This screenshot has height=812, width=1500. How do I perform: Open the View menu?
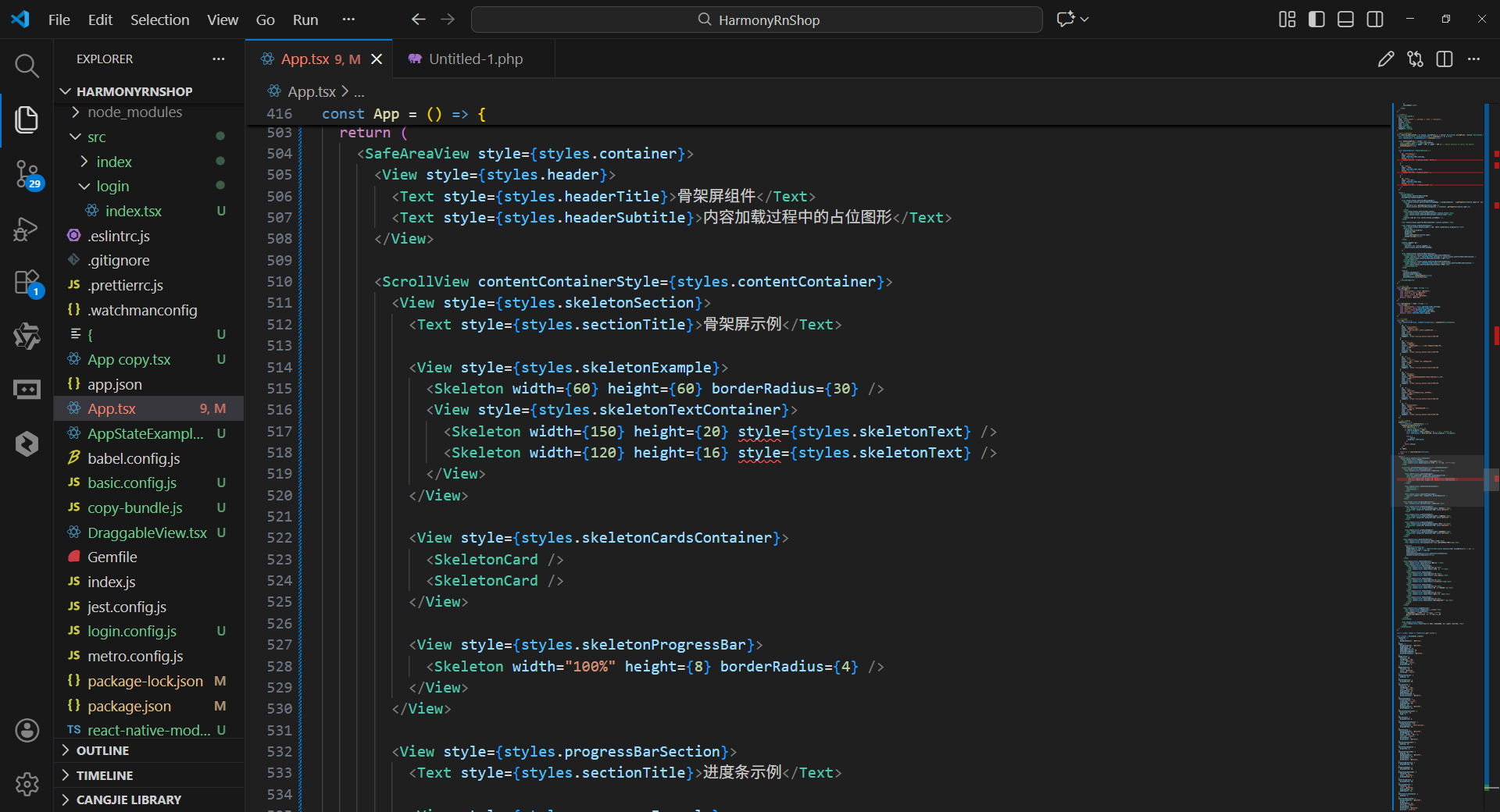(x=223, y=20)
